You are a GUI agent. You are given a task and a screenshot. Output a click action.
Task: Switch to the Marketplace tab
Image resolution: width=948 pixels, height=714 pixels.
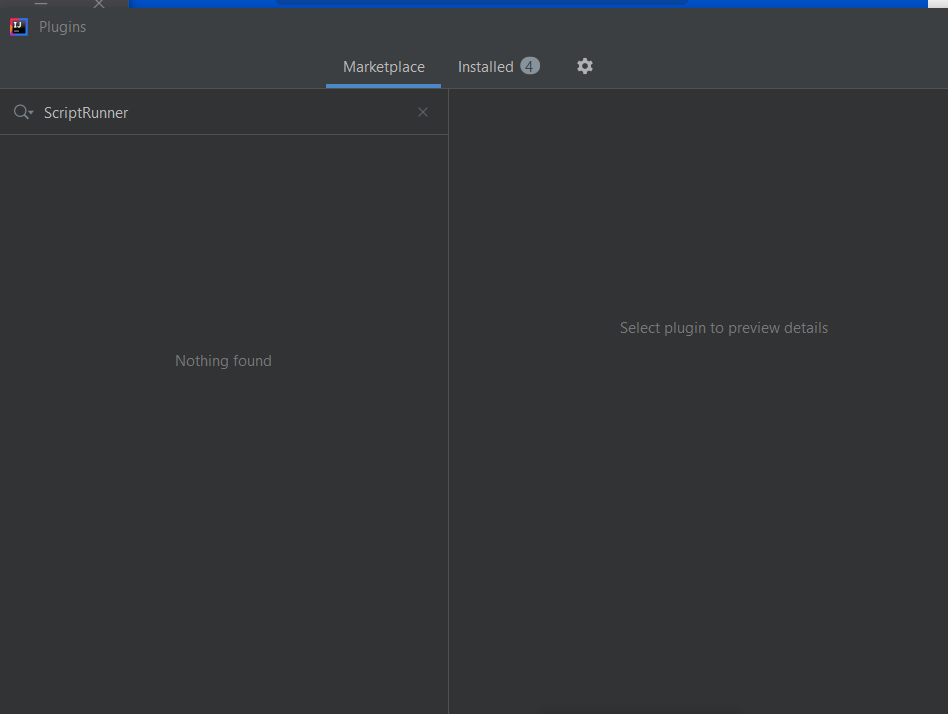coord(383,67)
